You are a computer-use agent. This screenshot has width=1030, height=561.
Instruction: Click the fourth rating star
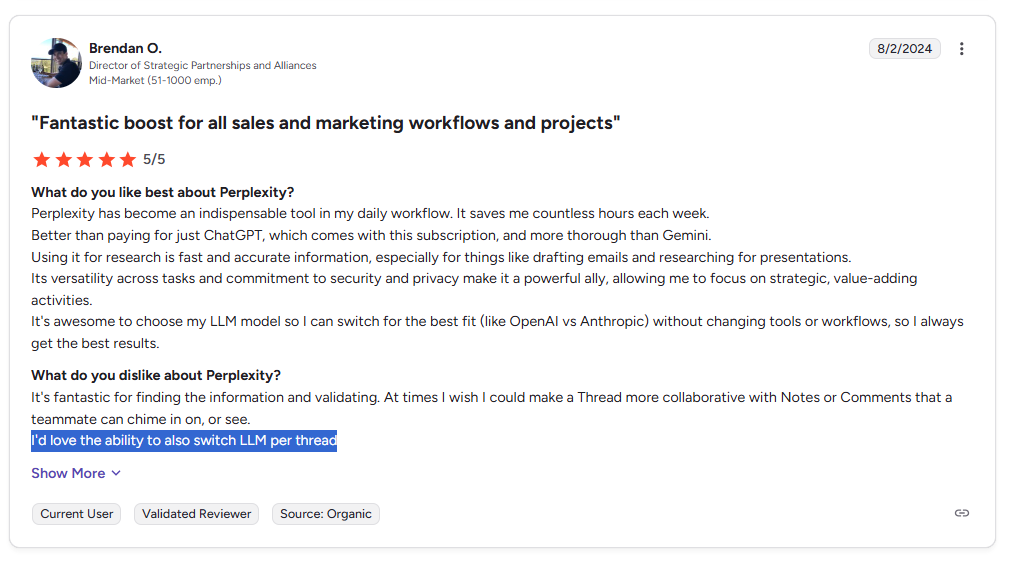[106, 160]
